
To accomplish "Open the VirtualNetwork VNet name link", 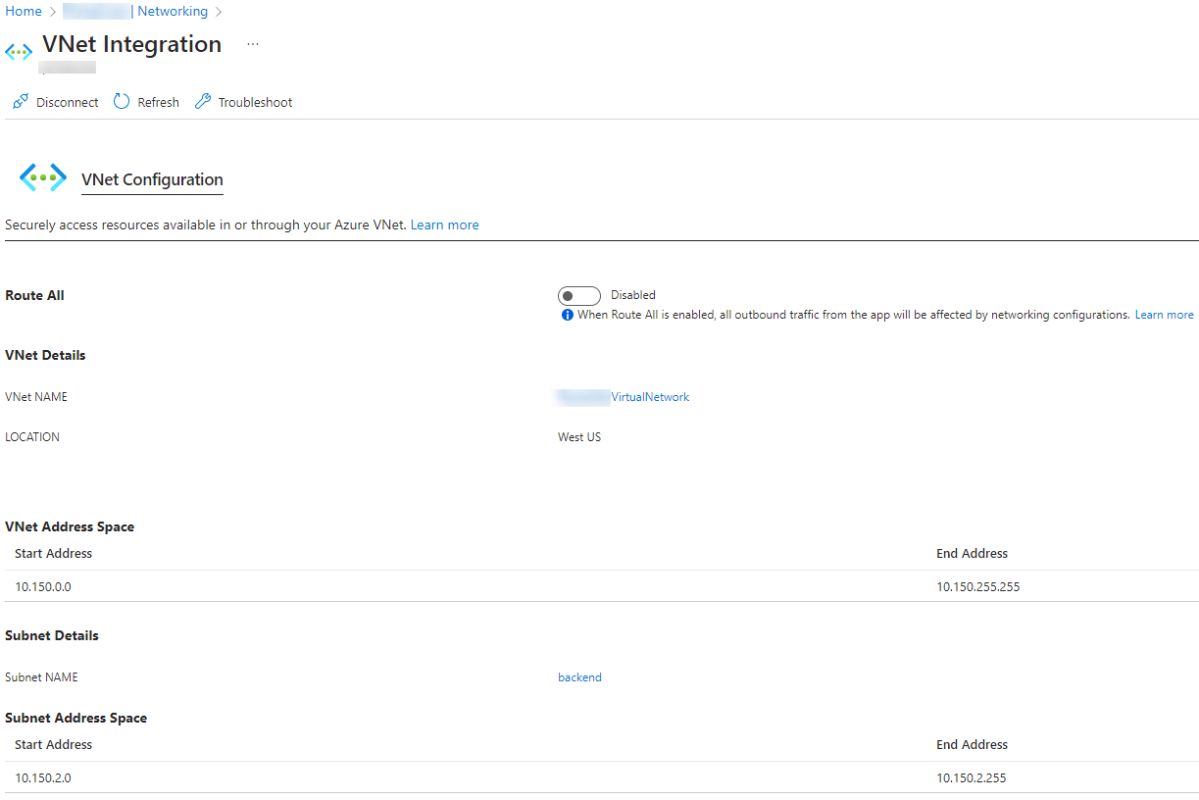I will click(650, 397).
